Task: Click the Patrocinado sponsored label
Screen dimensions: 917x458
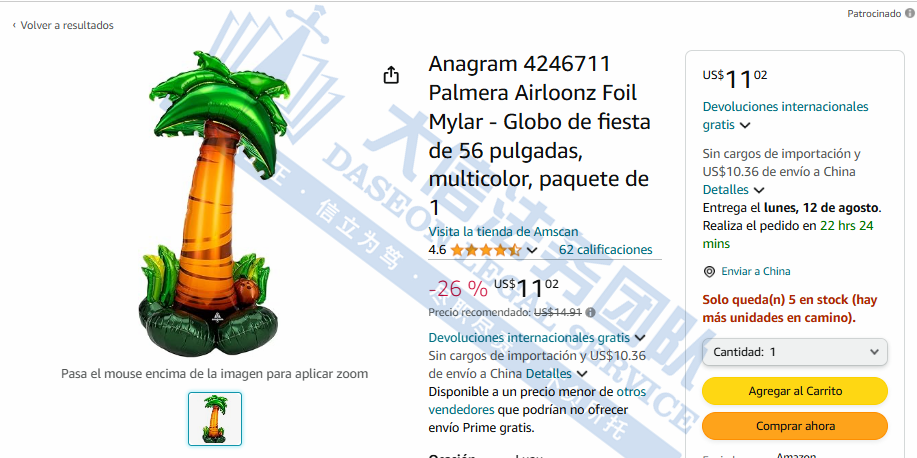Action: point(874,13)
